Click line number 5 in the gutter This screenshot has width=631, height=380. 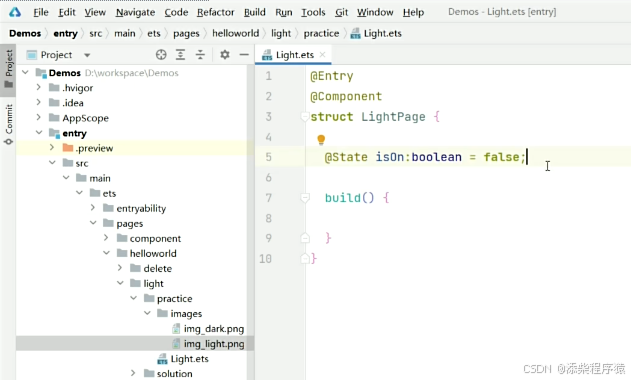(x=268, y=157)
